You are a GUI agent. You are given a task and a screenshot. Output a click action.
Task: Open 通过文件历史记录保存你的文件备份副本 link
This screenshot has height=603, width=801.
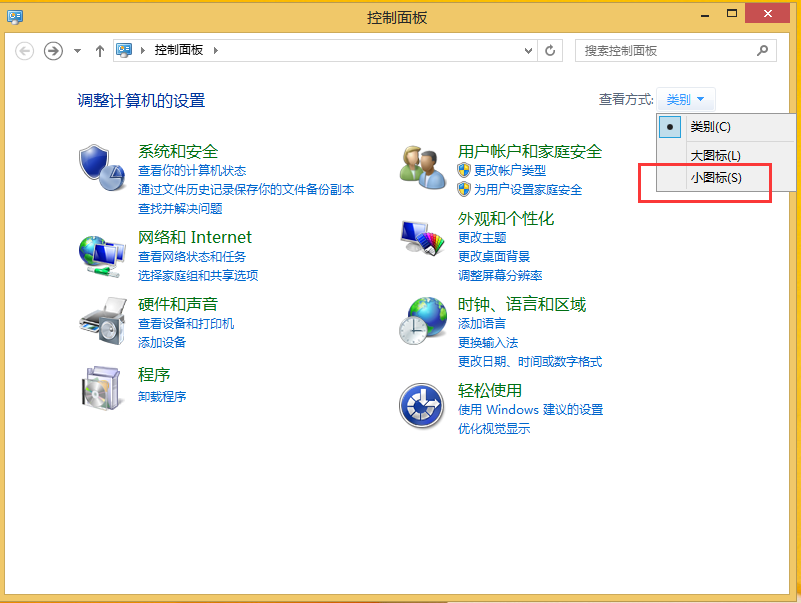pos(246,190)
